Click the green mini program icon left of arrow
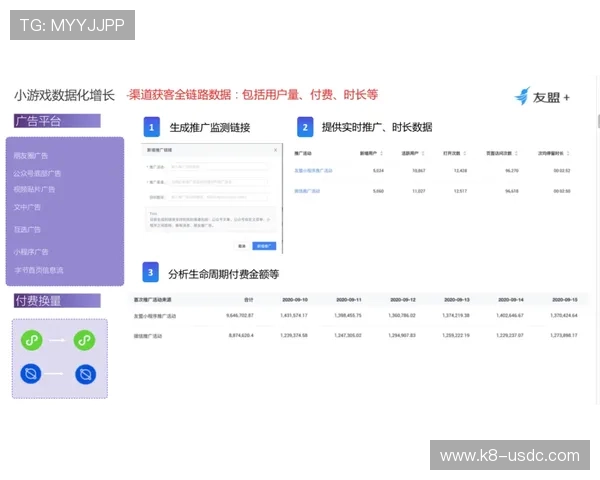Viewport: 600px width, 480px height. click(x=31, y=340)
